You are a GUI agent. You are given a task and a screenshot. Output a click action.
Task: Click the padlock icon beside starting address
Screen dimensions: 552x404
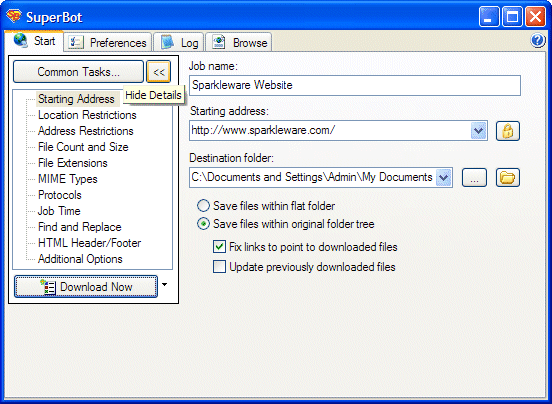point(508,131)
